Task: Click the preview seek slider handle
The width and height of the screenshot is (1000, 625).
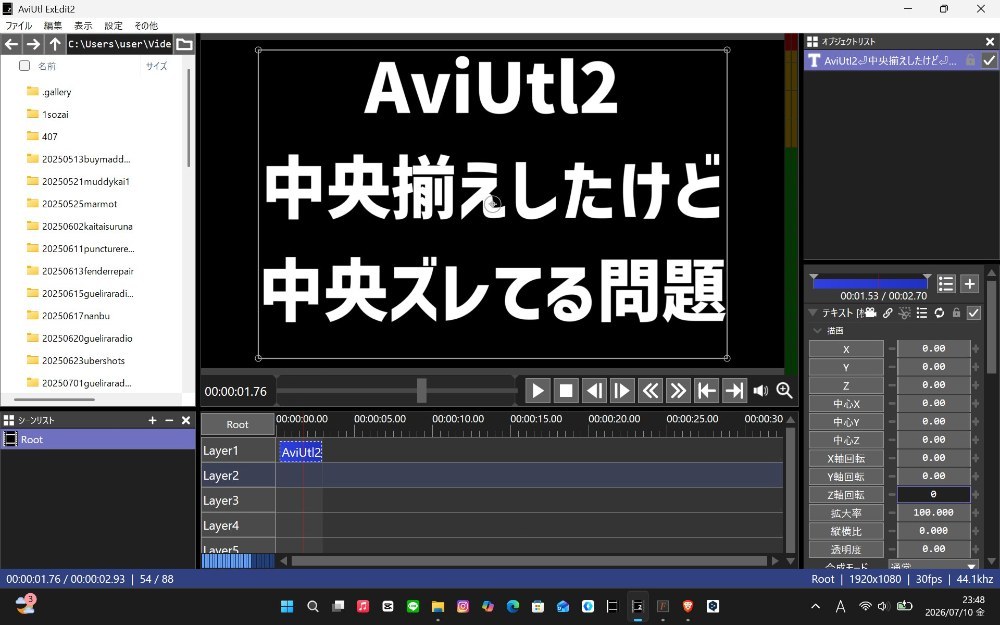Action: [422, 390]
